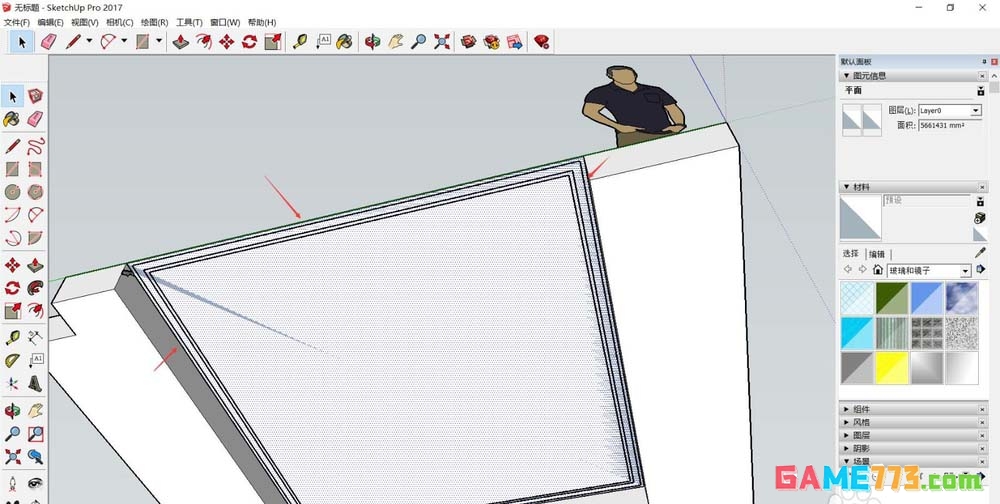Open the 工具(T) menu
Screen dimensions: 1000x504
pyautogui.click(x=189, y=22)
